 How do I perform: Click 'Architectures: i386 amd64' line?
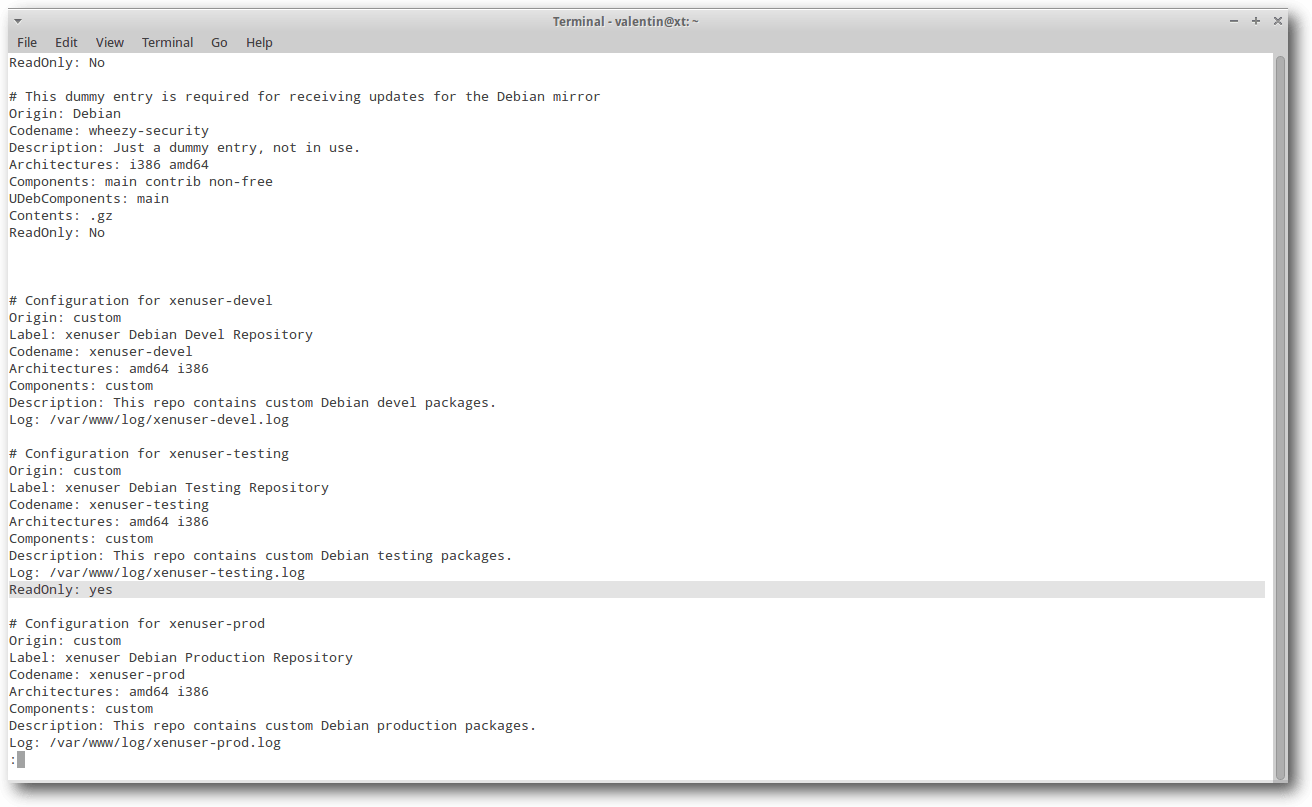[x=109, y=164]
